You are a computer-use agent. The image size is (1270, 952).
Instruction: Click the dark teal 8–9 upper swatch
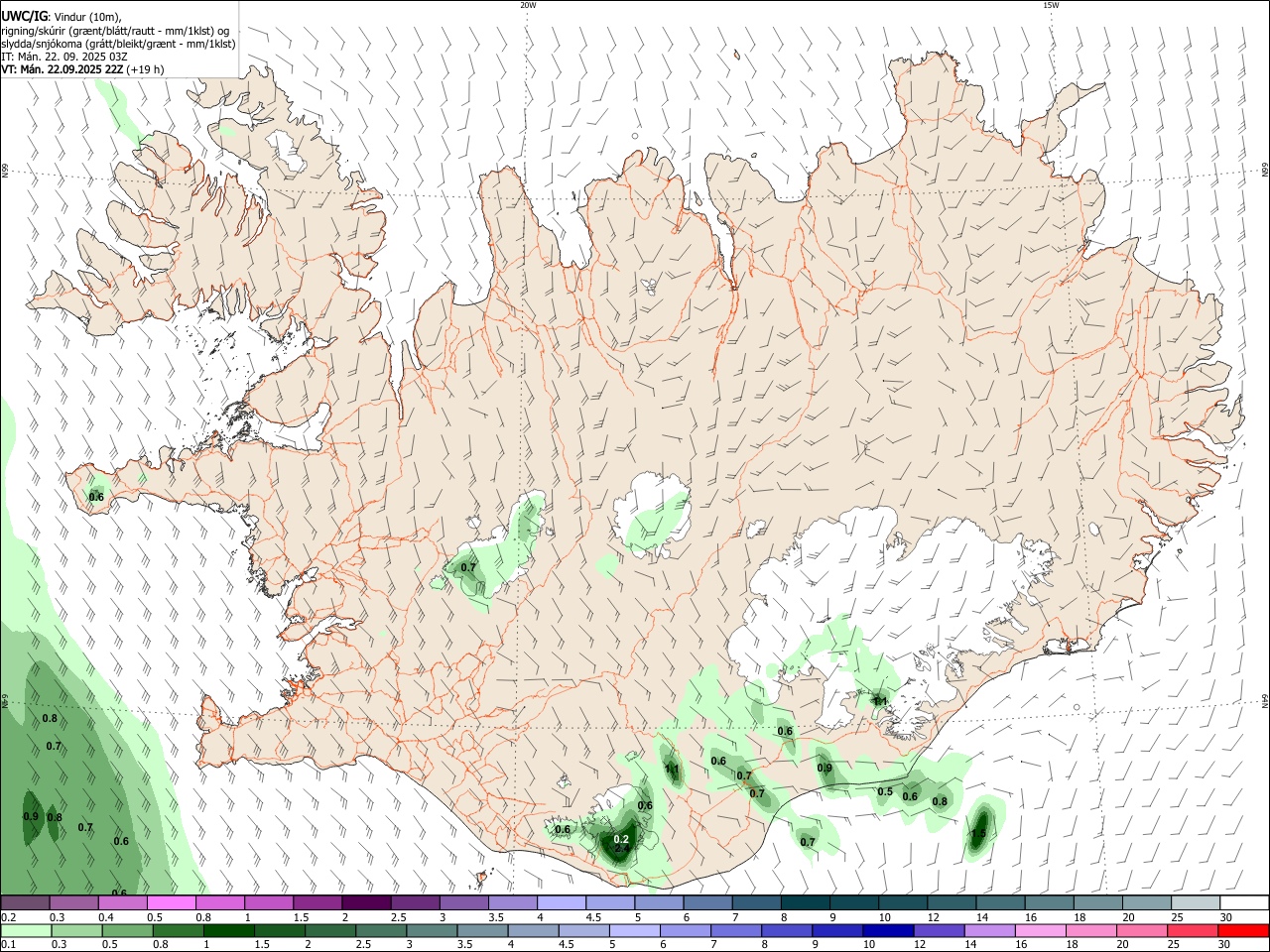pos(805,902)
